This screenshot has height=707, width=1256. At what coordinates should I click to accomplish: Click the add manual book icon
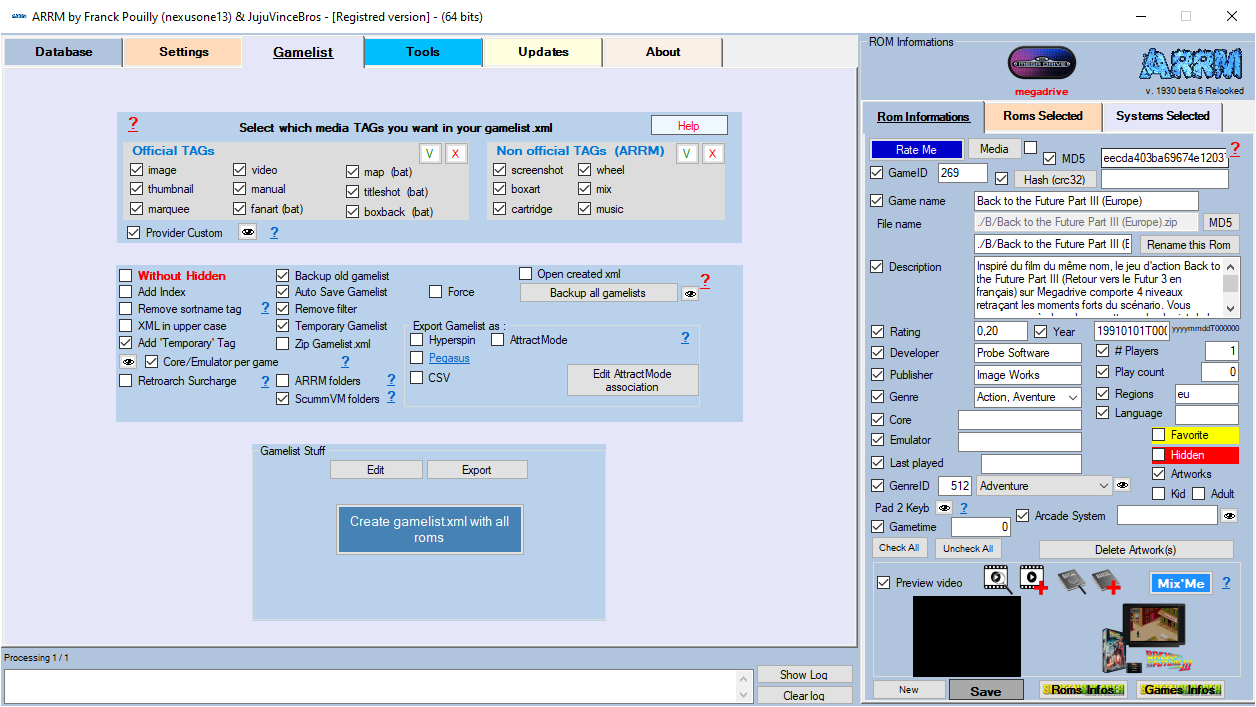[1106, 581]
